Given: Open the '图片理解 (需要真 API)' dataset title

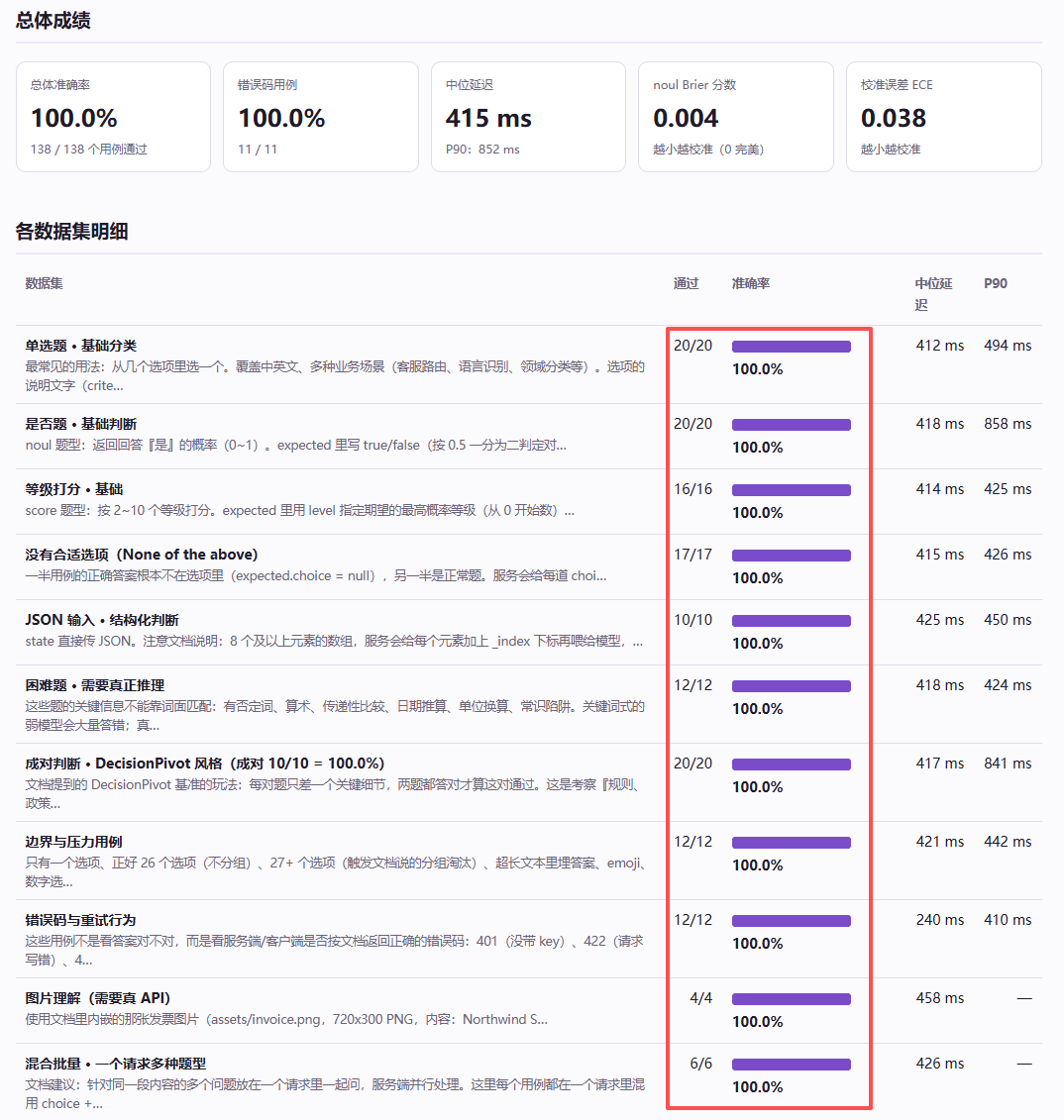Looking at the screenshot, I should [98, 998].
